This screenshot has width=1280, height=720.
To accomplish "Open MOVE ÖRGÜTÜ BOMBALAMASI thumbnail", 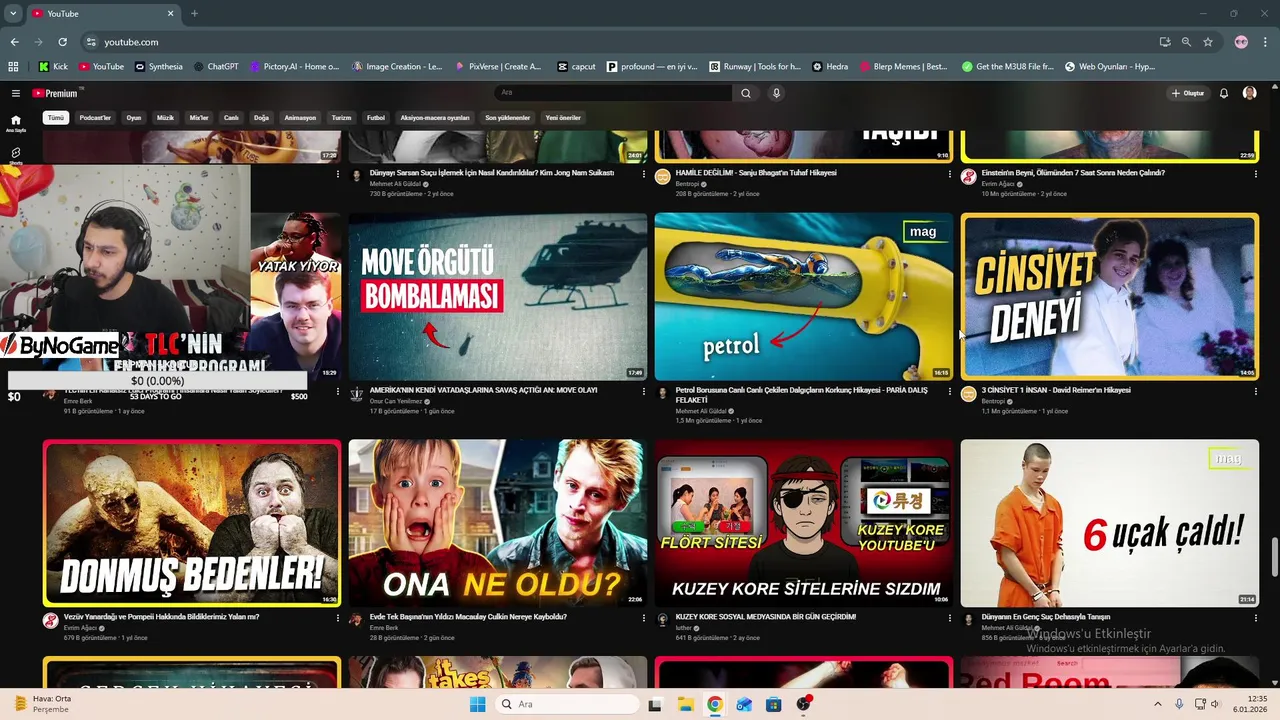I will coord(497,296).
